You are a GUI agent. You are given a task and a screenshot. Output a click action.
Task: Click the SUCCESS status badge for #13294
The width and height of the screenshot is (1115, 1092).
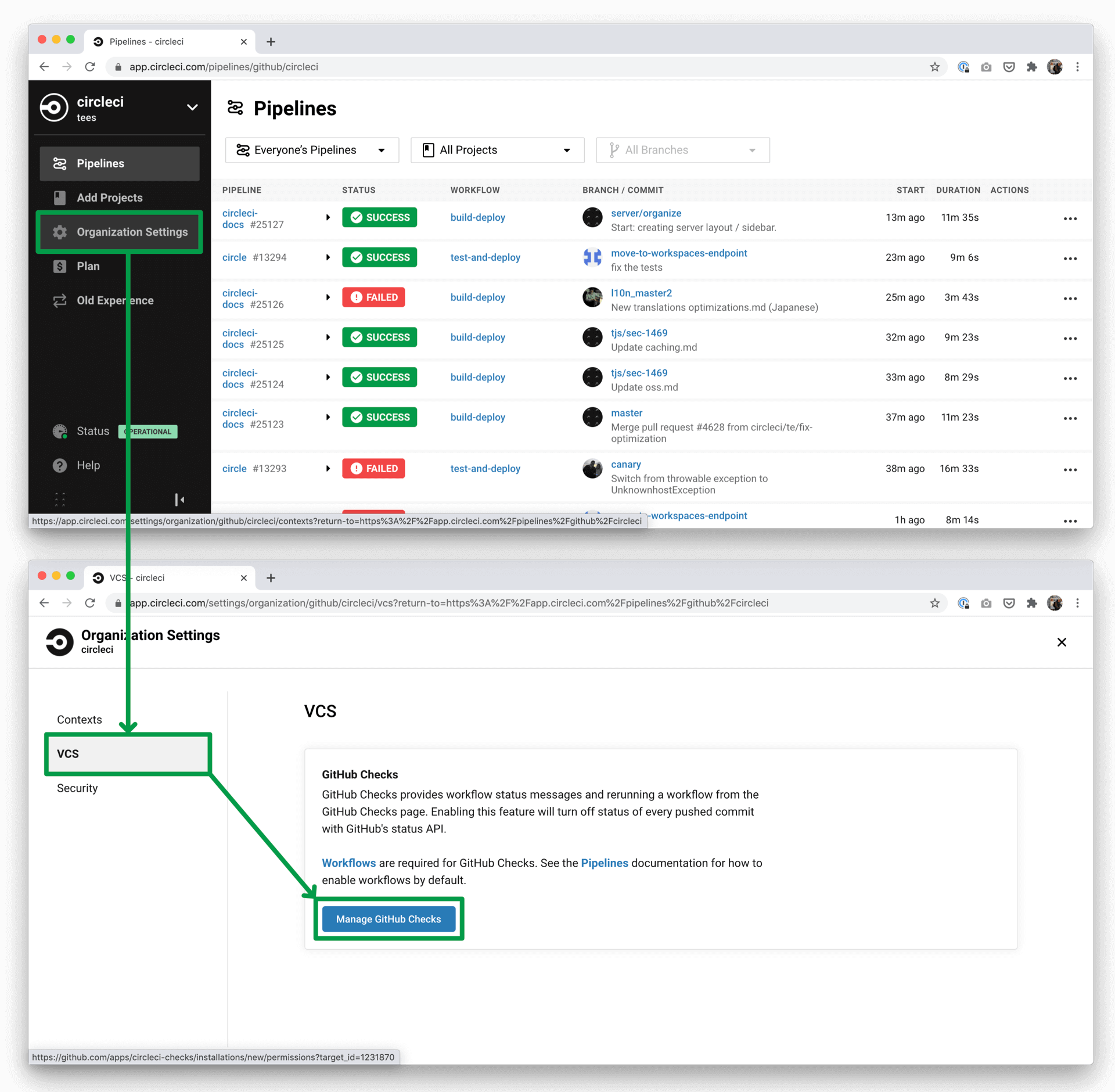click(x=379, y=257)
